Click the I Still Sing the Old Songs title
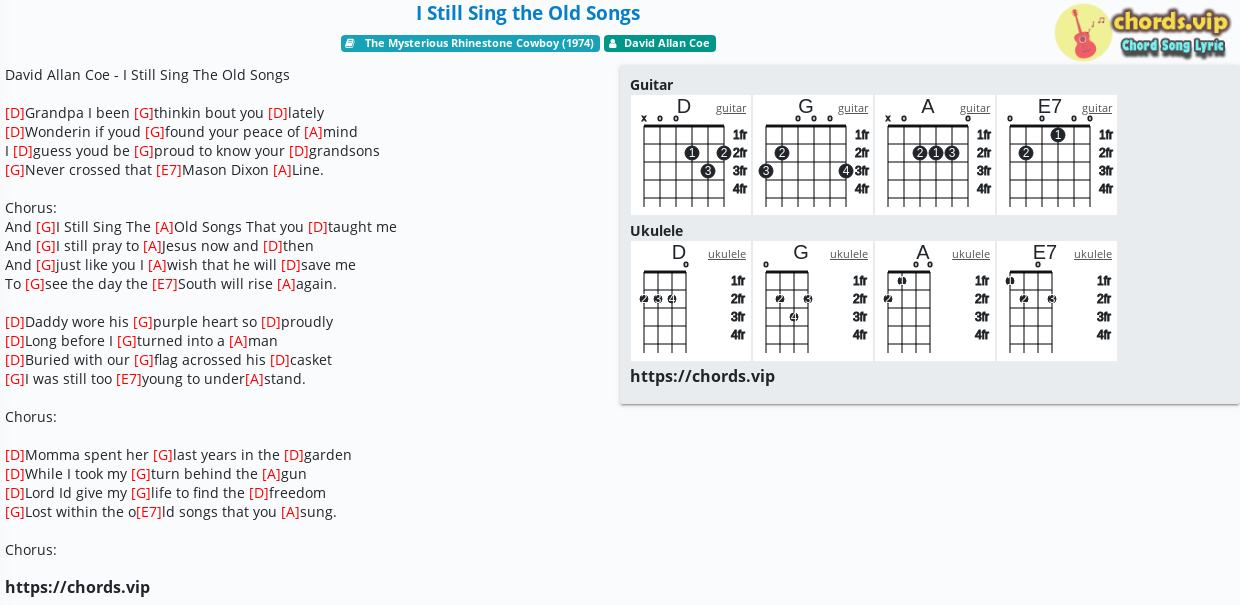The height and width of the screenshot is (605, 1240). (528, 13)
